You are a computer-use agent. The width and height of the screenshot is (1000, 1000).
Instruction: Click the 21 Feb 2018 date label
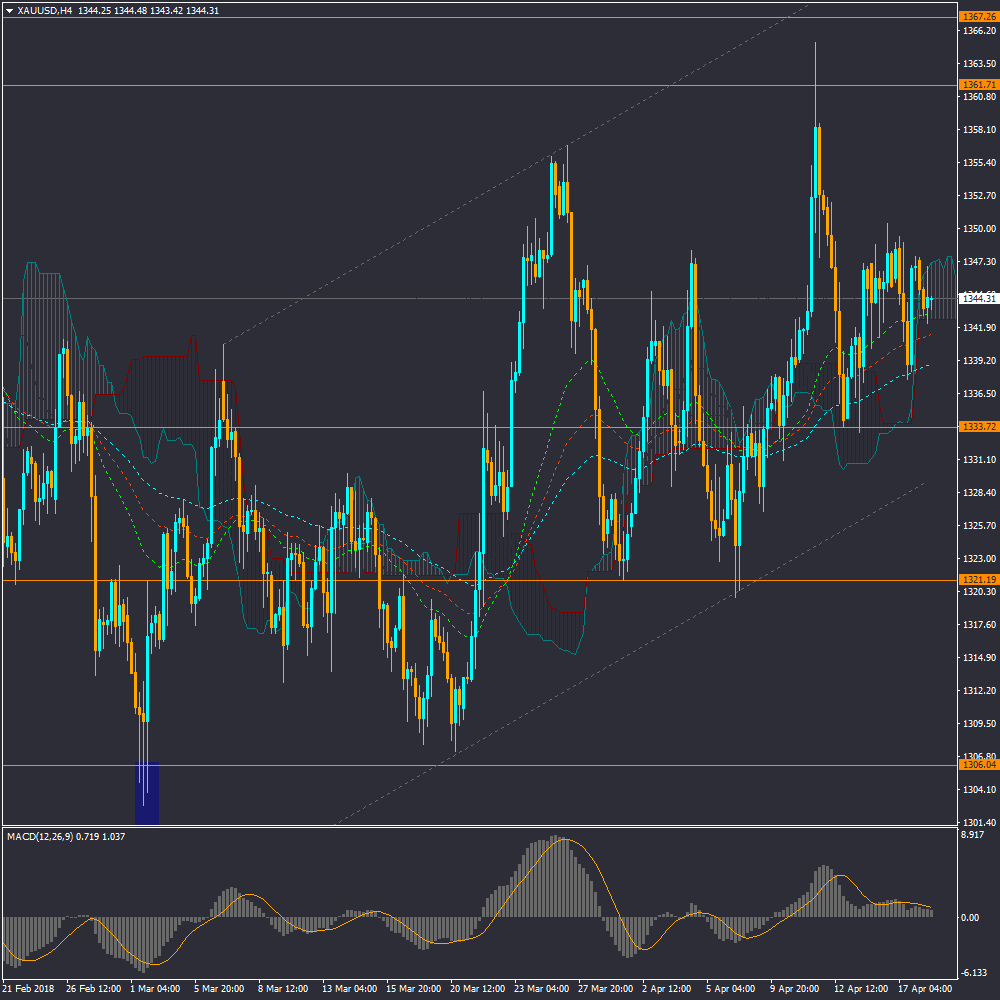(x=29, y=988)
